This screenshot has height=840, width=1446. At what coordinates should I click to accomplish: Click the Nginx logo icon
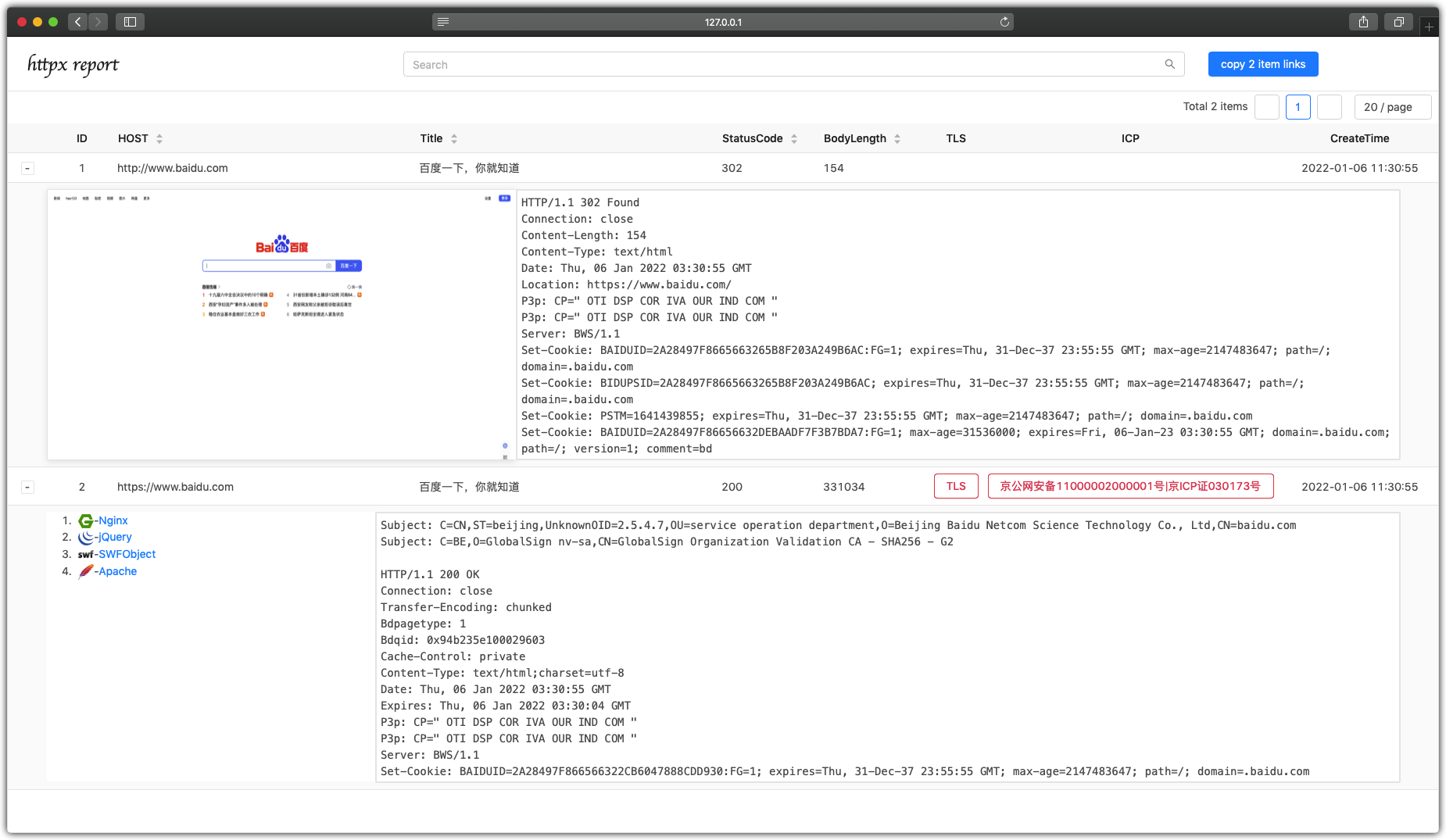[86, 520]
